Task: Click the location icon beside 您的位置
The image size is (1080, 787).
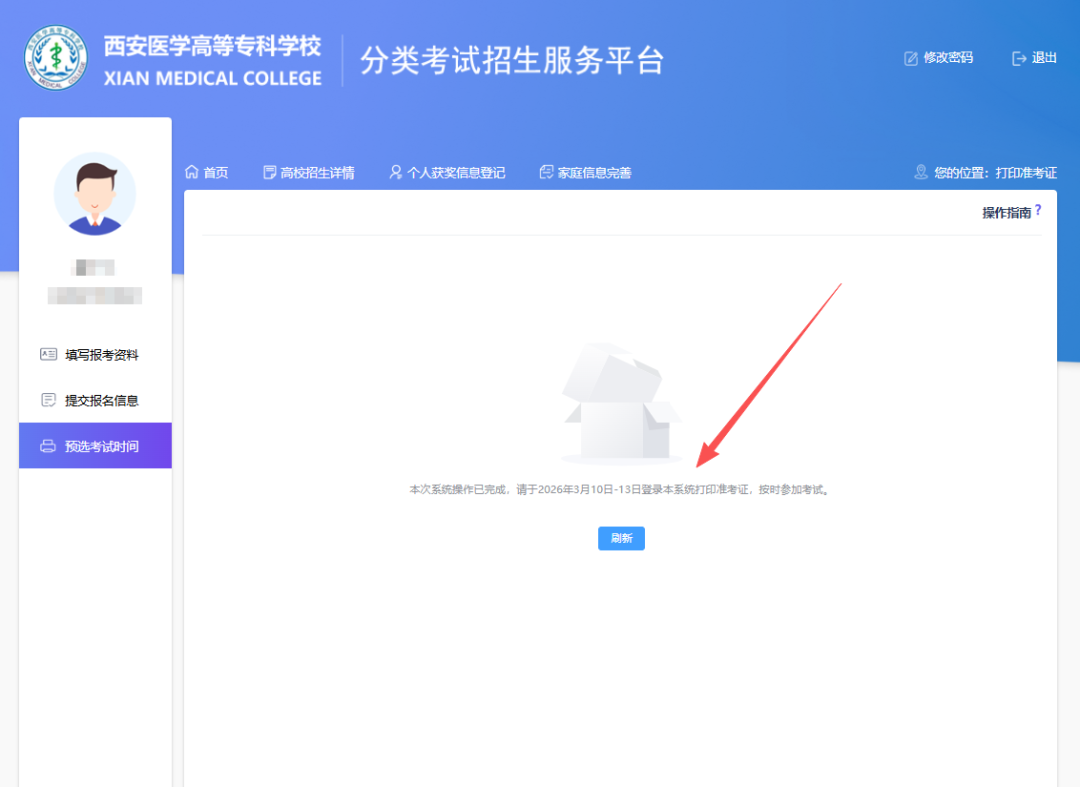Action: [921, 172]
